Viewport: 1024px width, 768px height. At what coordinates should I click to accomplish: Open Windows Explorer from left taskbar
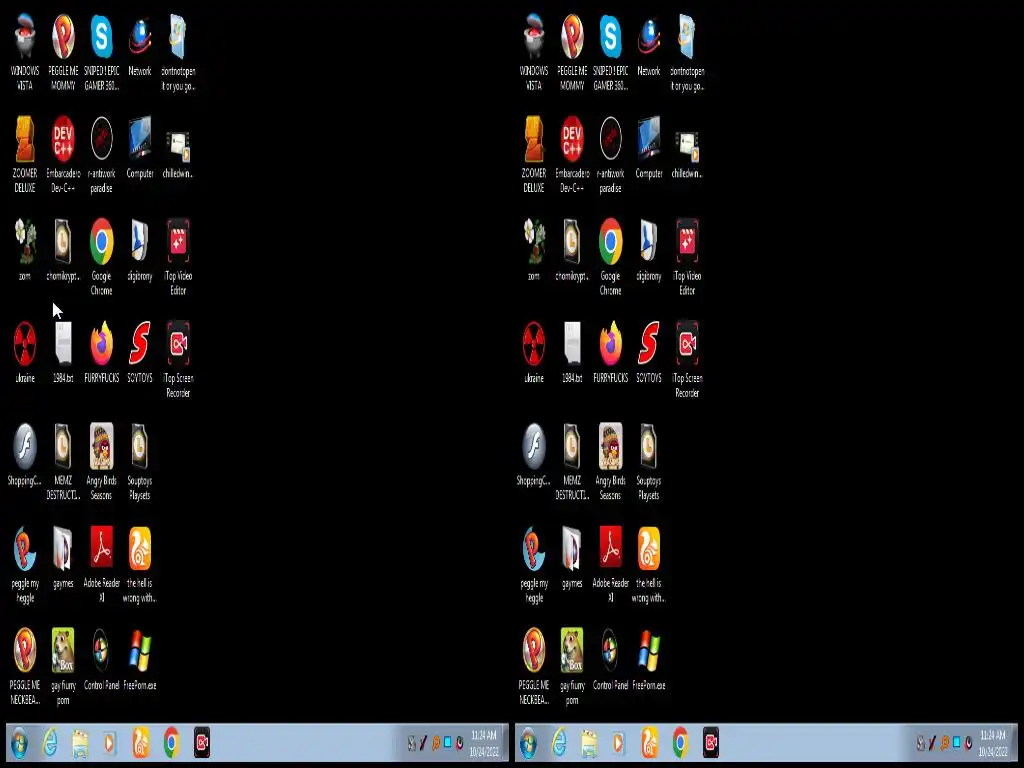80,743
